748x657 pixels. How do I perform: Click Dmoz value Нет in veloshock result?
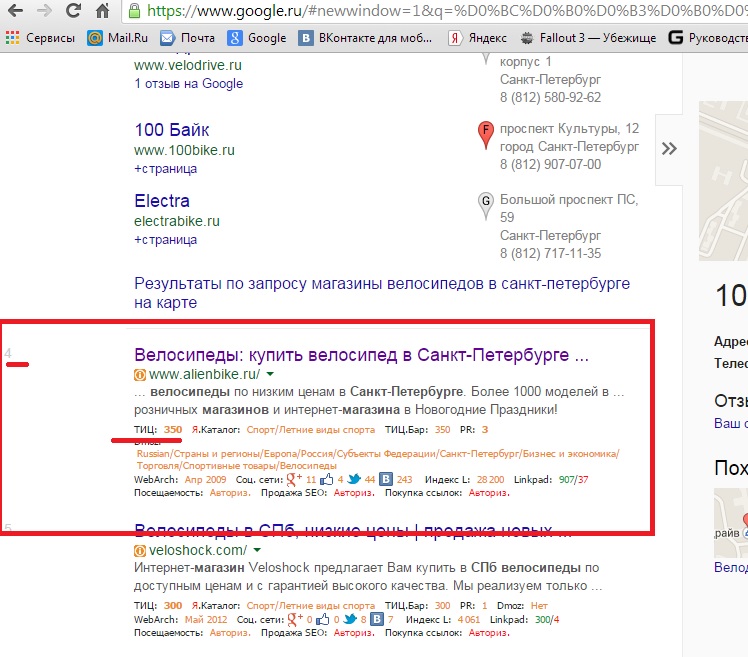pyautogui.click(x=539, y=605)
